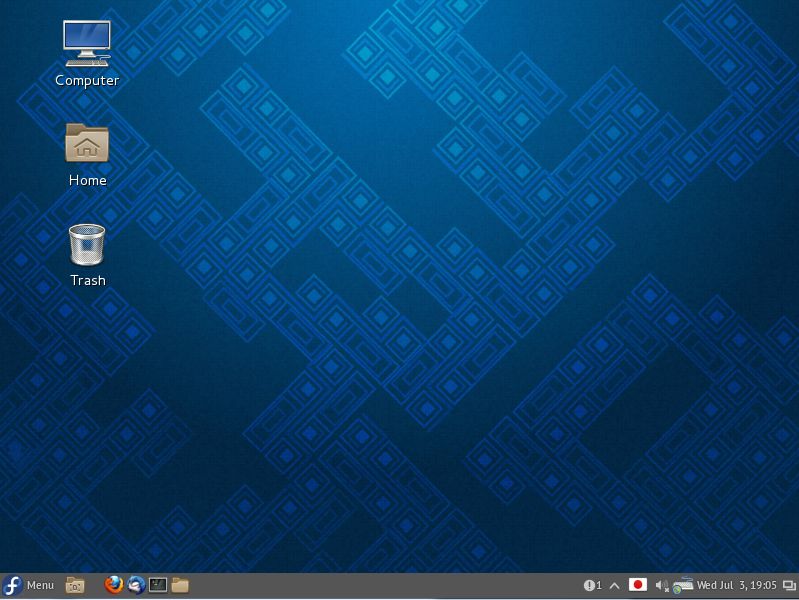Launch Thunderbird mail from the panel
The image size is (799, 600).
pyautogui.click(x=136, y=585)
